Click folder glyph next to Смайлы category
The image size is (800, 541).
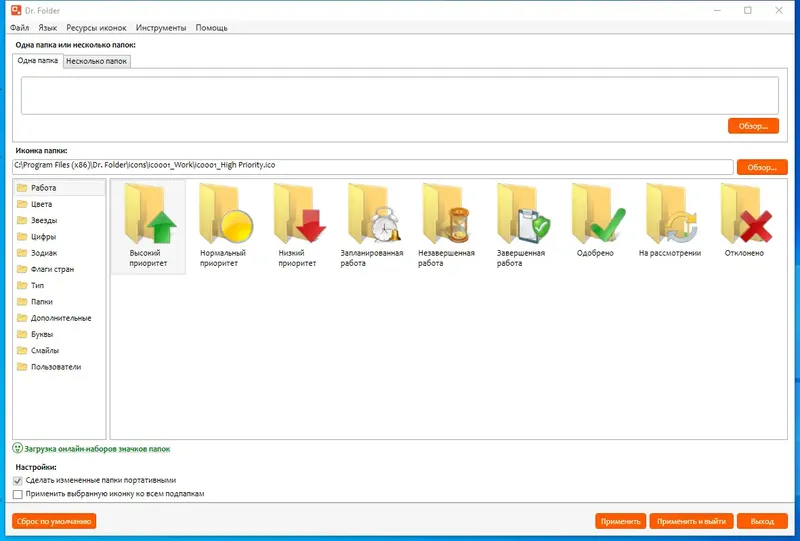point(21,351)
